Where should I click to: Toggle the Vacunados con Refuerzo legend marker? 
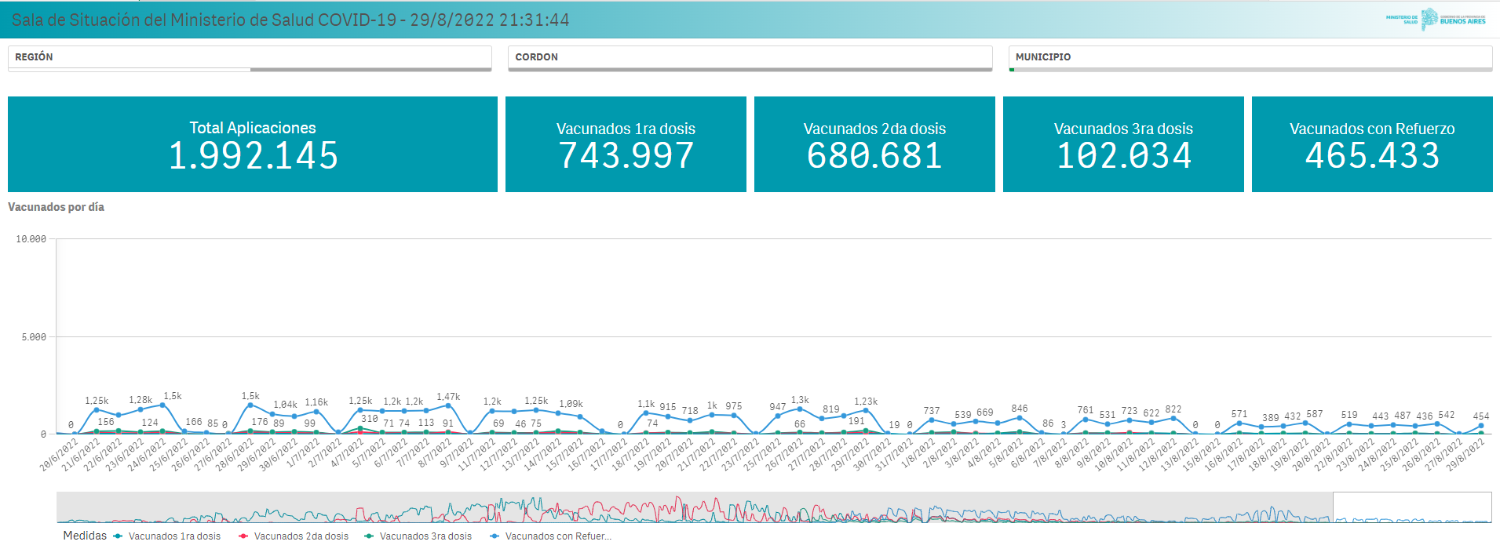click(x=495, y=537)
